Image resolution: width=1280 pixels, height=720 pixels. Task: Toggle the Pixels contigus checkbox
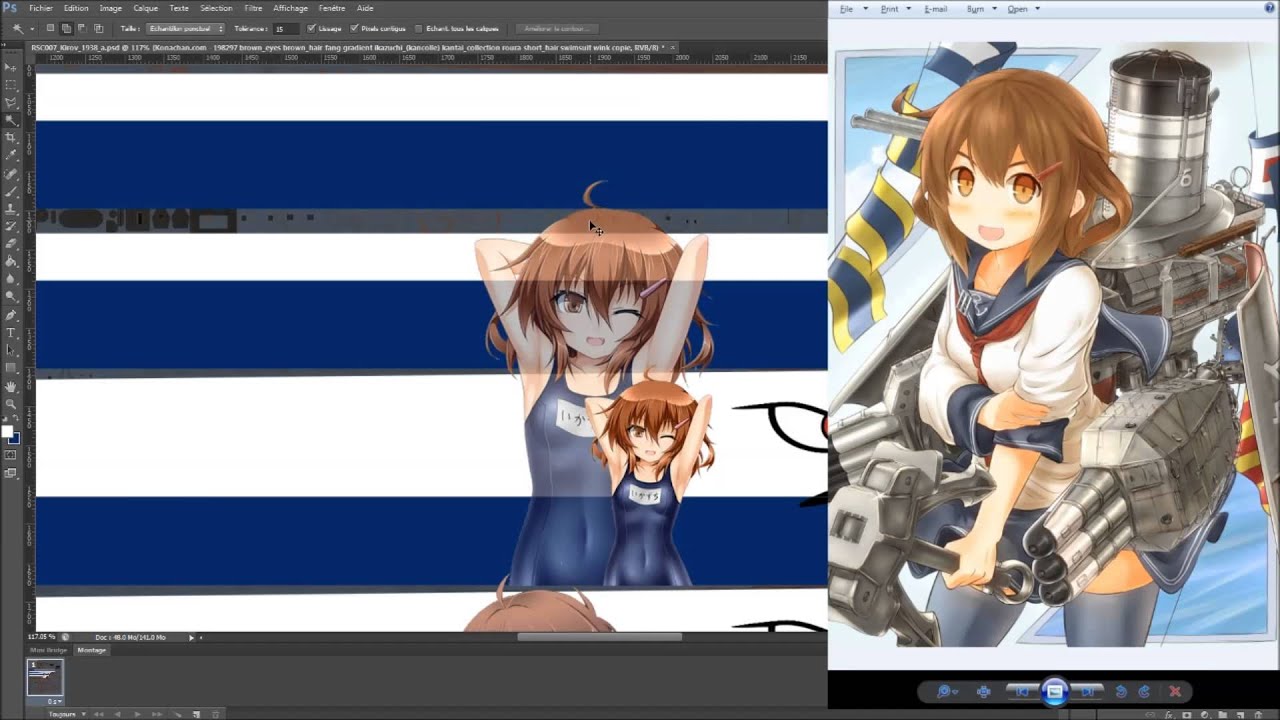click(x=354, y=28)
